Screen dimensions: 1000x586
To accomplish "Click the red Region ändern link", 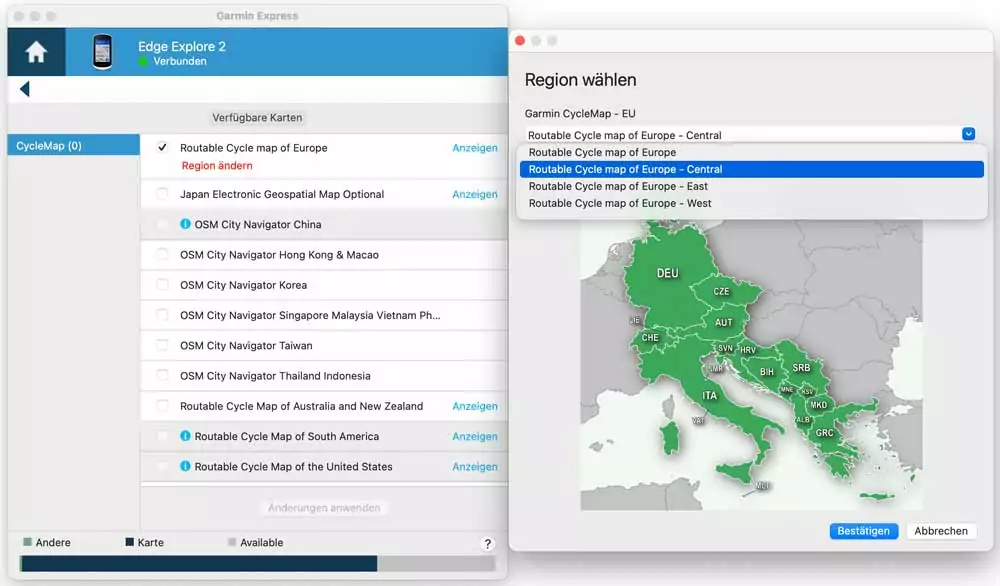I will tap(217, 165).
